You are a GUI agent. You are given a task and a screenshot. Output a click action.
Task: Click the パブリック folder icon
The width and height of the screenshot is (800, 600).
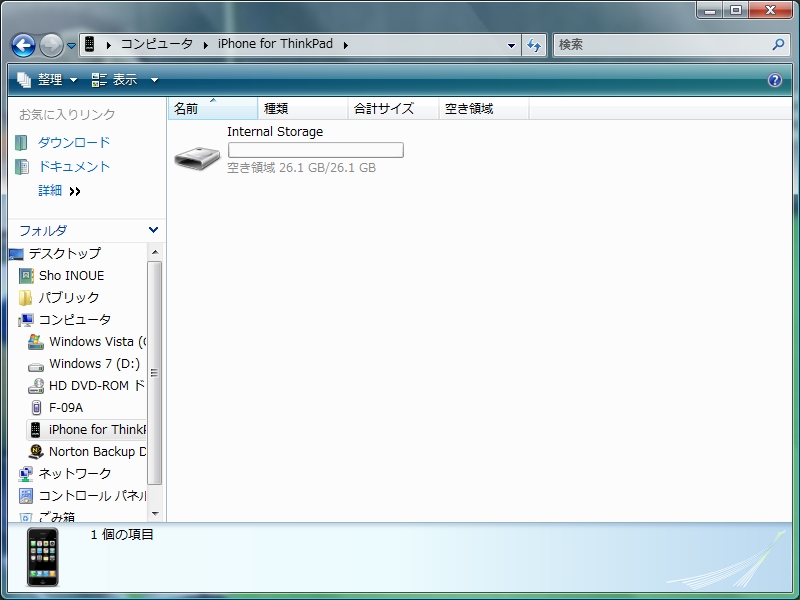pyautogui.click(x=26, y=297)
